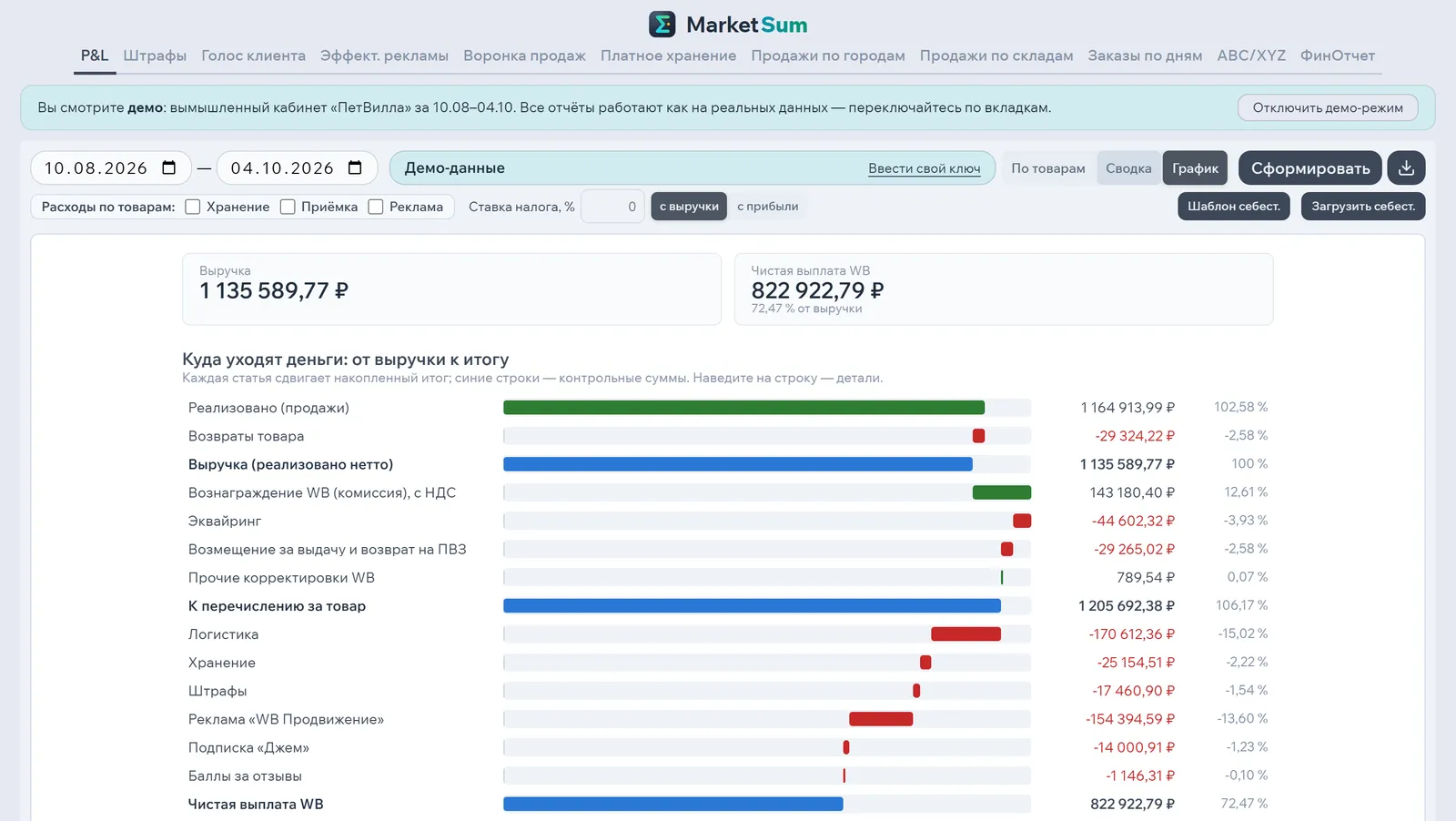Open the ABC/XYZ tab
Screen dimensions: 1456x821
[1251, 56]
